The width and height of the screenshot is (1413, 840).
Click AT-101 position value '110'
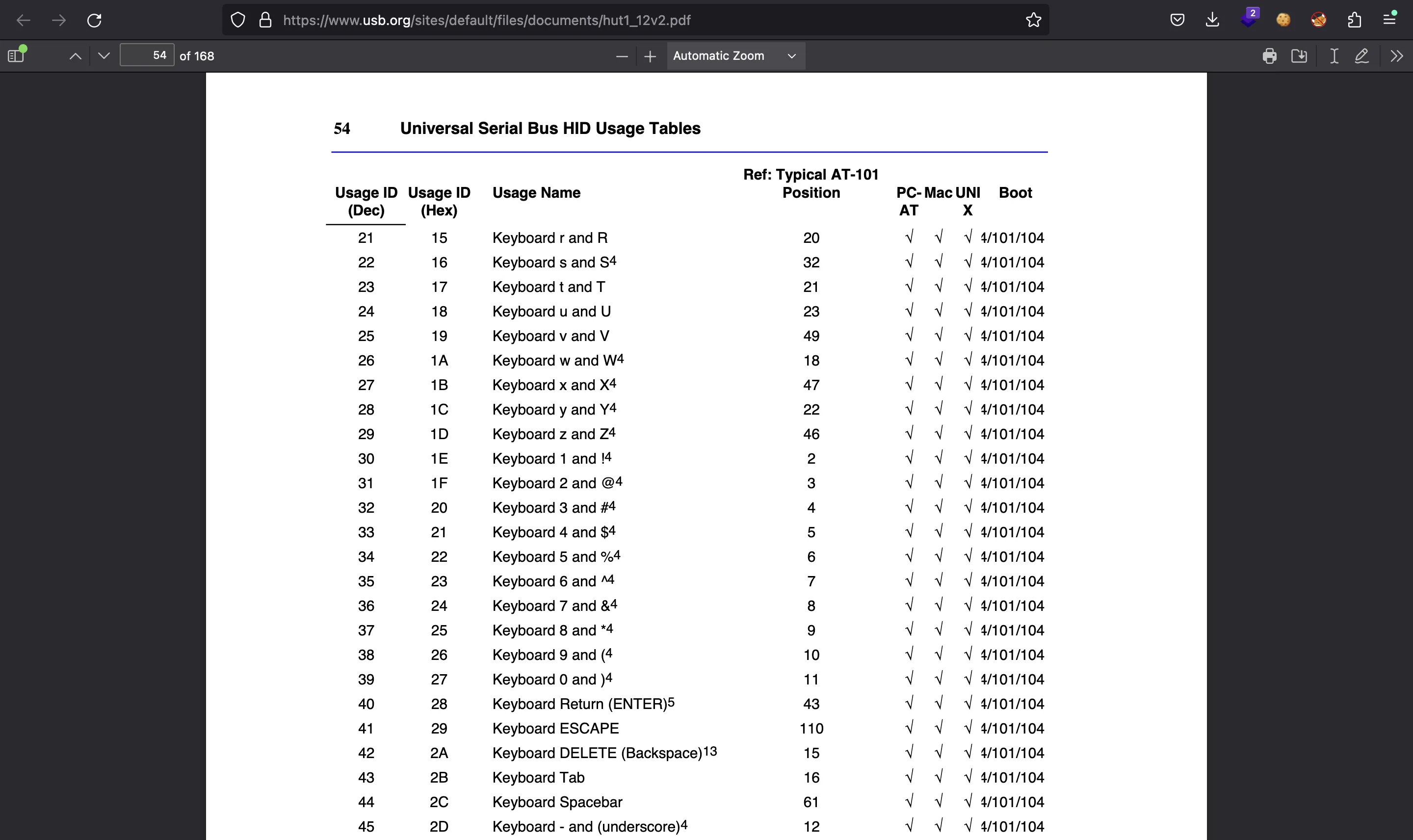point(811,729)
